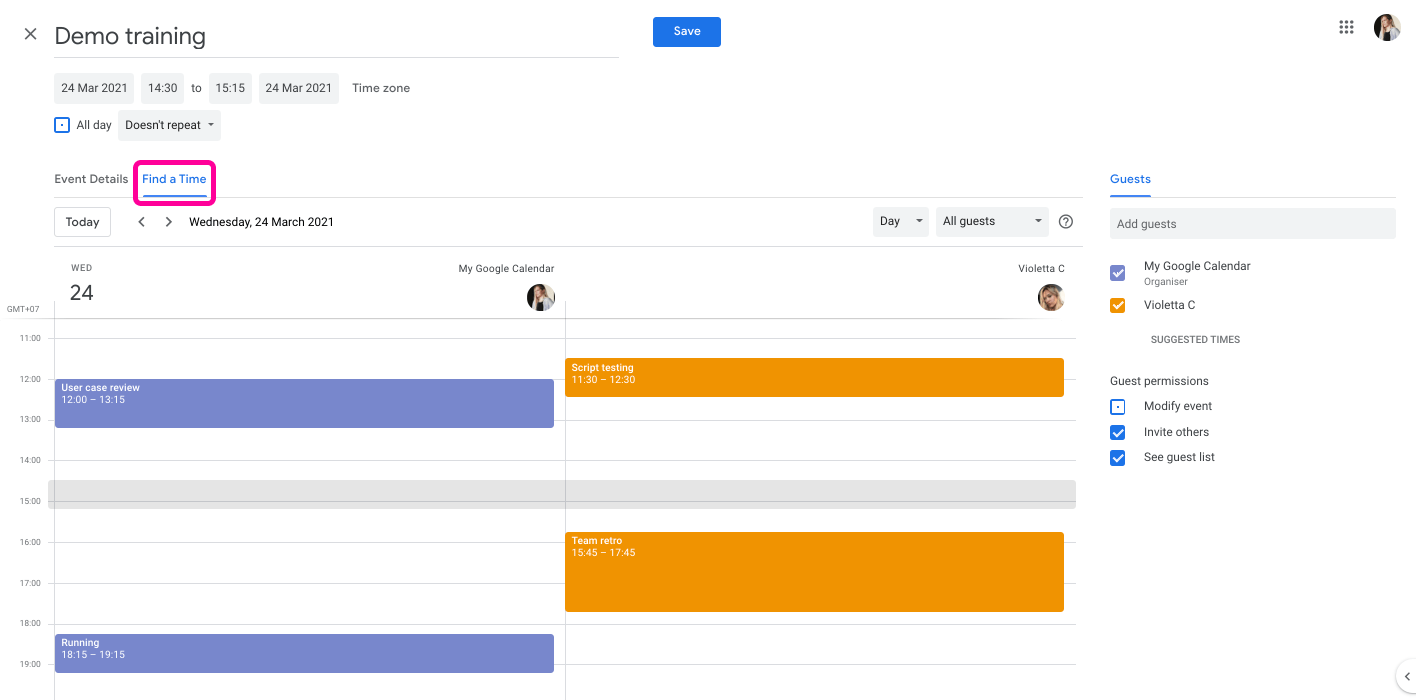Click the account profile avatar at top right

pyautogui.click(x=1387, y=28)
